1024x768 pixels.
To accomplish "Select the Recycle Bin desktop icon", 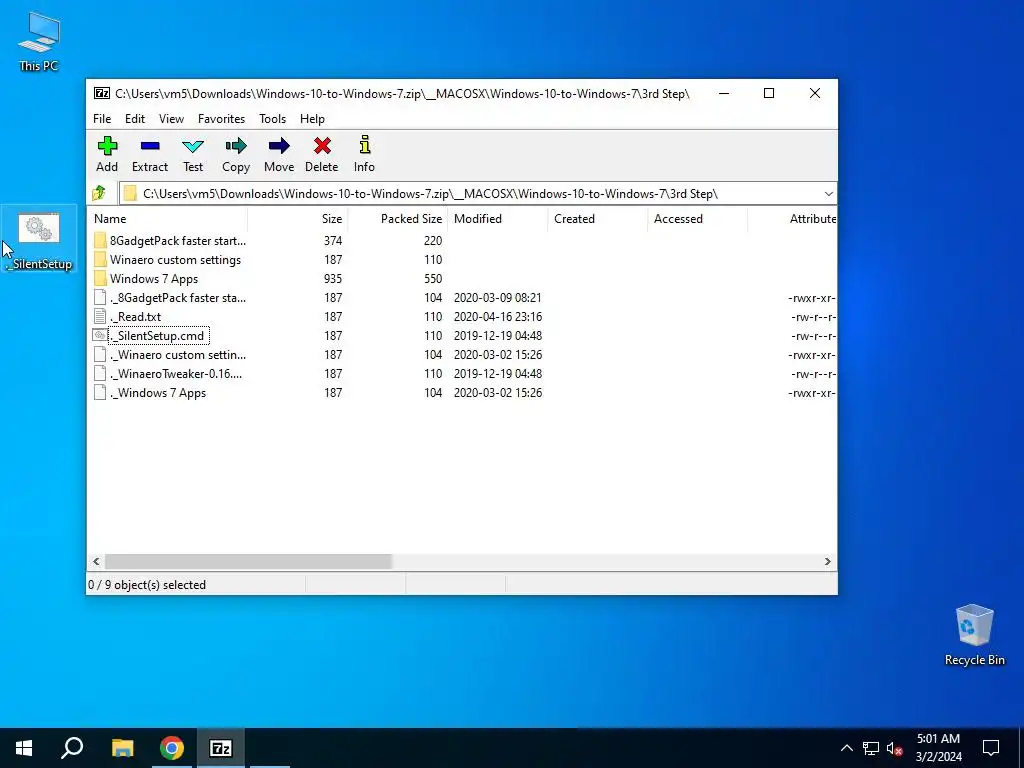I will (x=974, y=635).
